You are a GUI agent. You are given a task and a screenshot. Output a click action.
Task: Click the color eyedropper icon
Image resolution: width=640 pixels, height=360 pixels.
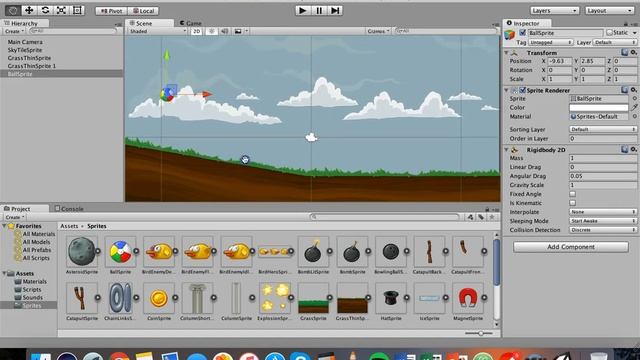pyautogui.click(x=634, y=107)
